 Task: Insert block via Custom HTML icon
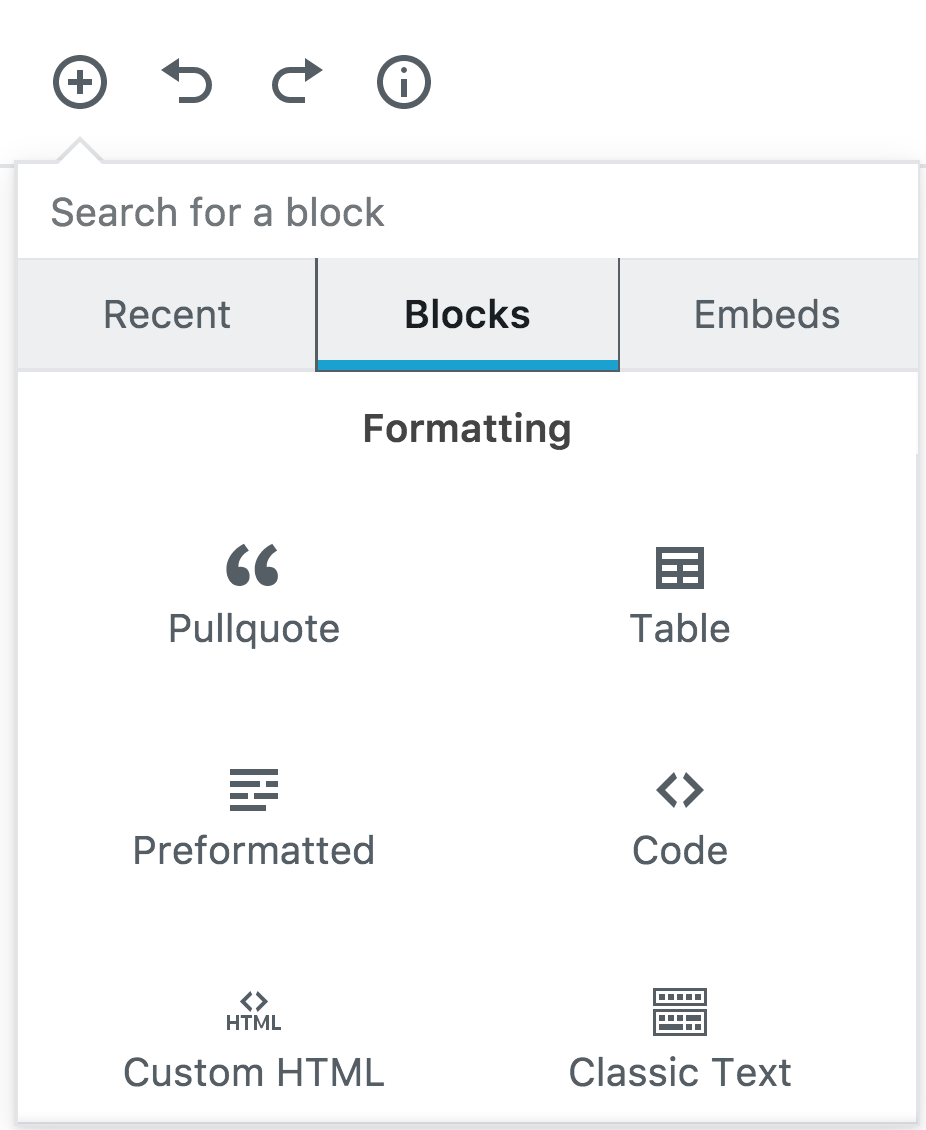(254, 1011)
